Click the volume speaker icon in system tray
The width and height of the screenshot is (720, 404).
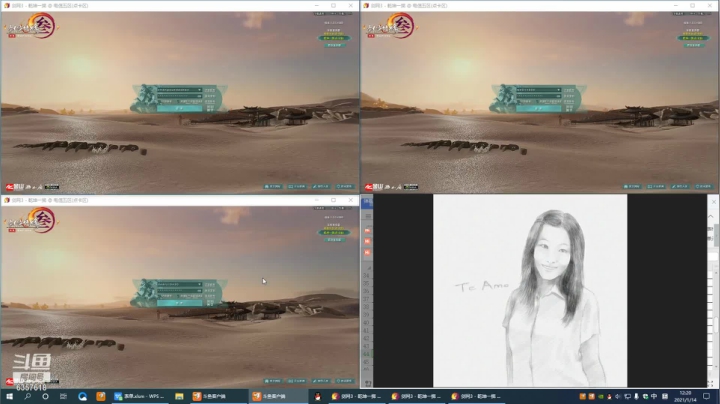click(x=618, y=396)
